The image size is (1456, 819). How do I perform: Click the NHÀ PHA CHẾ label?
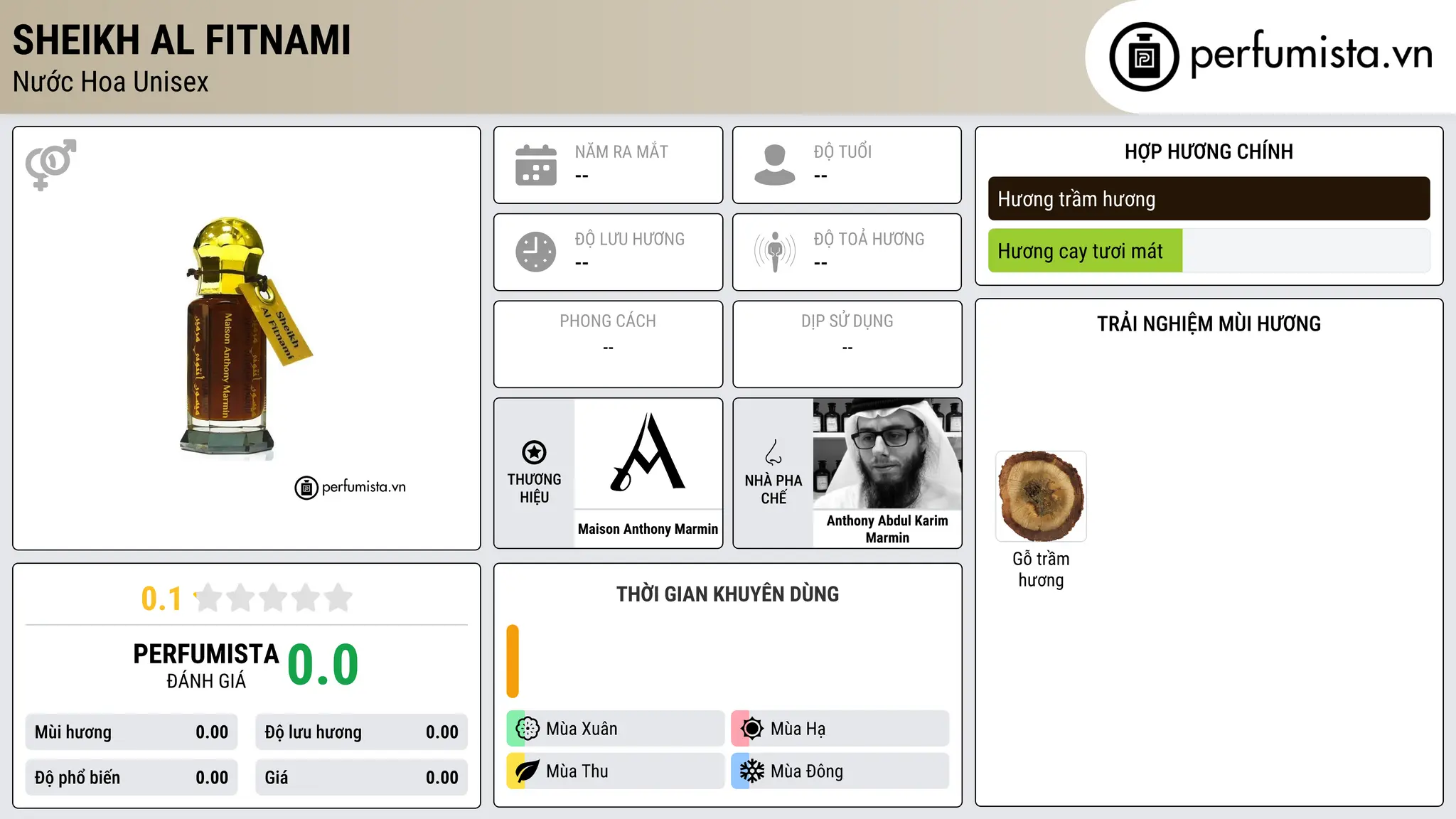coord(773,489)
